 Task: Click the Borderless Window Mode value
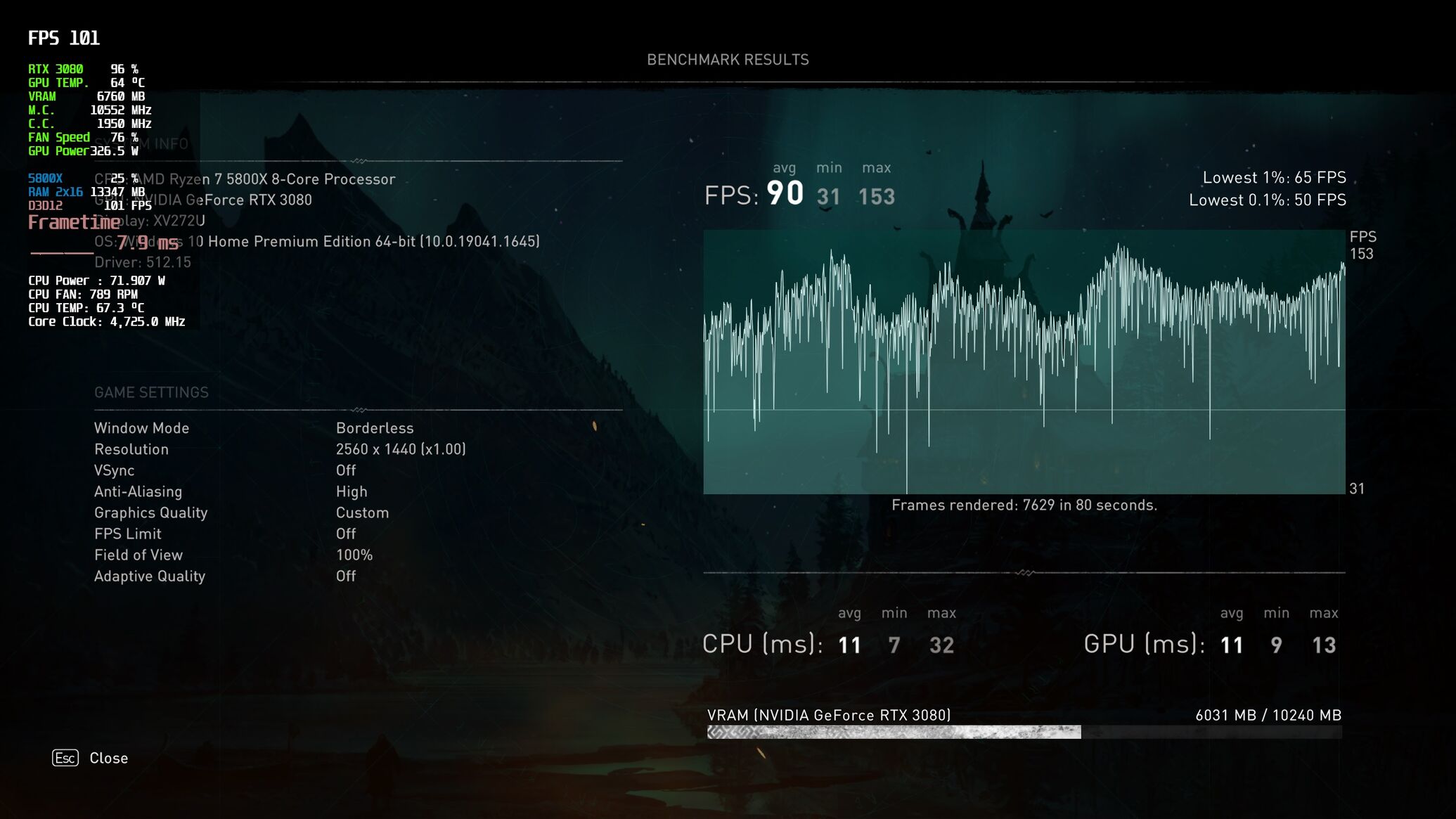click(x=375, y=428)
